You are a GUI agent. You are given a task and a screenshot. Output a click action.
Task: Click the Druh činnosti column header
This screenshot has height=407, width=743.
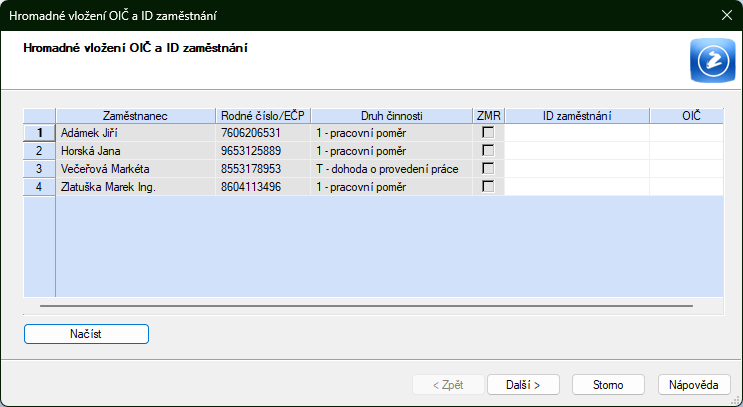pos(391,116)
